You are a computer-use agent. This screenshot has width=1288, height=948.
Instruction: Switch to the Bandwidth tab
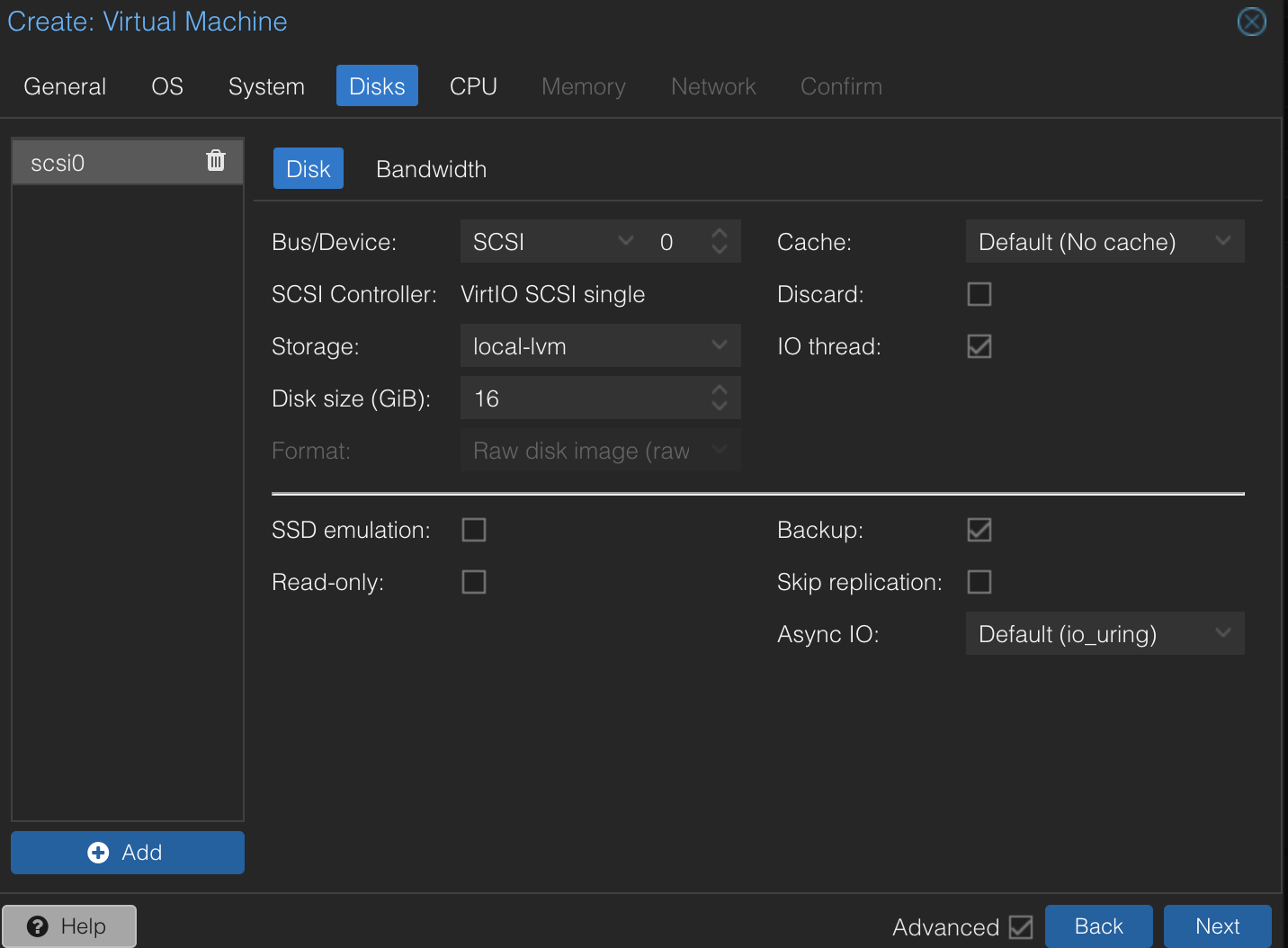(431, 168)
